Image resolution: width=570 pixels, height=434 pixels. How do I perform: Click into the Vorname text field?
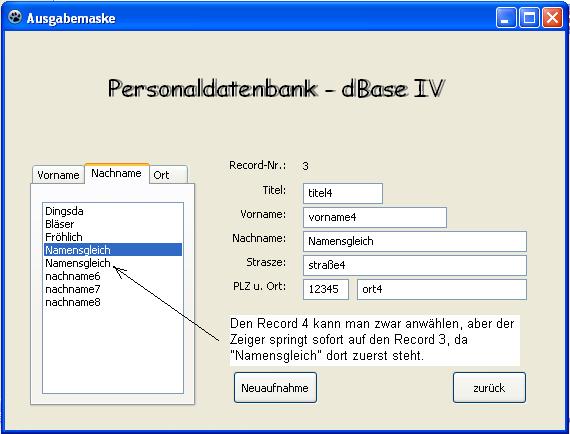(x=374, y=217)
